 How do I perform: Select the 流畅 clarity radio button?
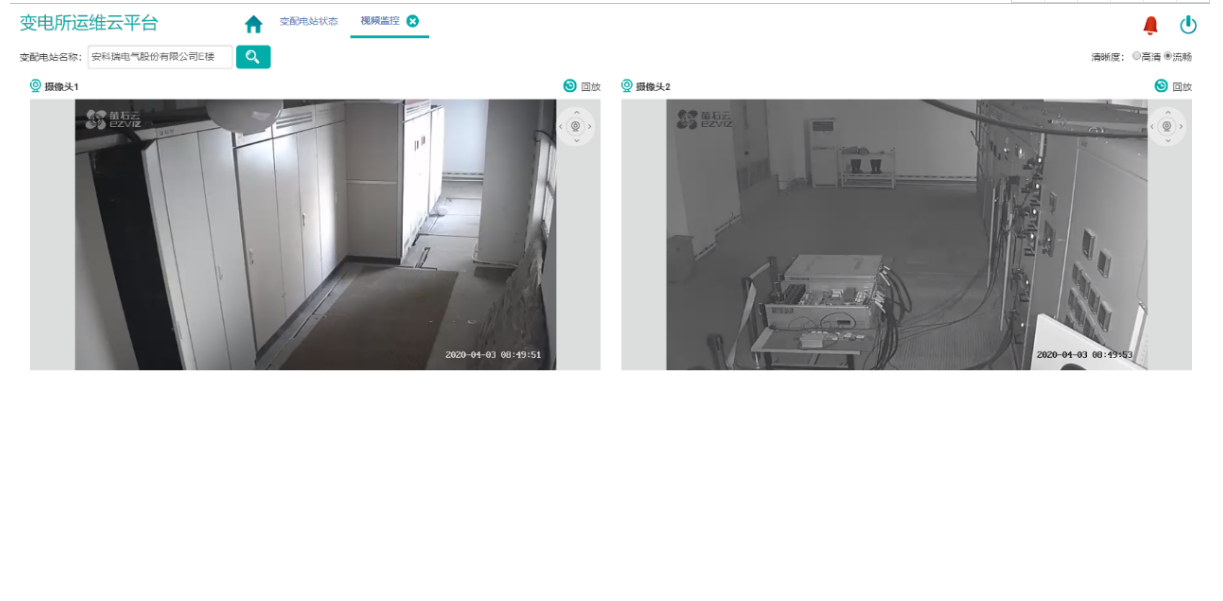[x=1167, y=56]
